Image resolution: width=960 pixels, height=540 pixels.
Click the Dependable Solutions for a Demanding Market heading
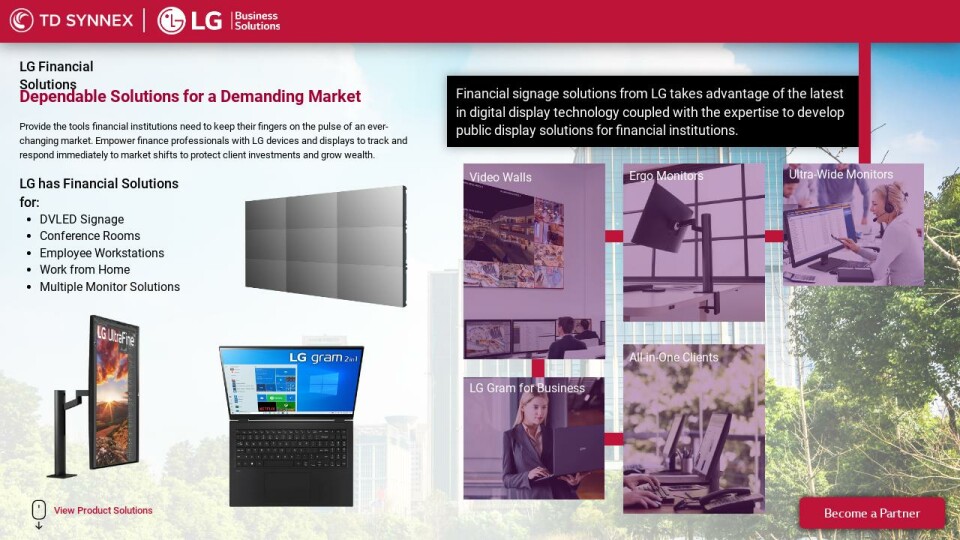pyautogui.click(x=190, y=97)
